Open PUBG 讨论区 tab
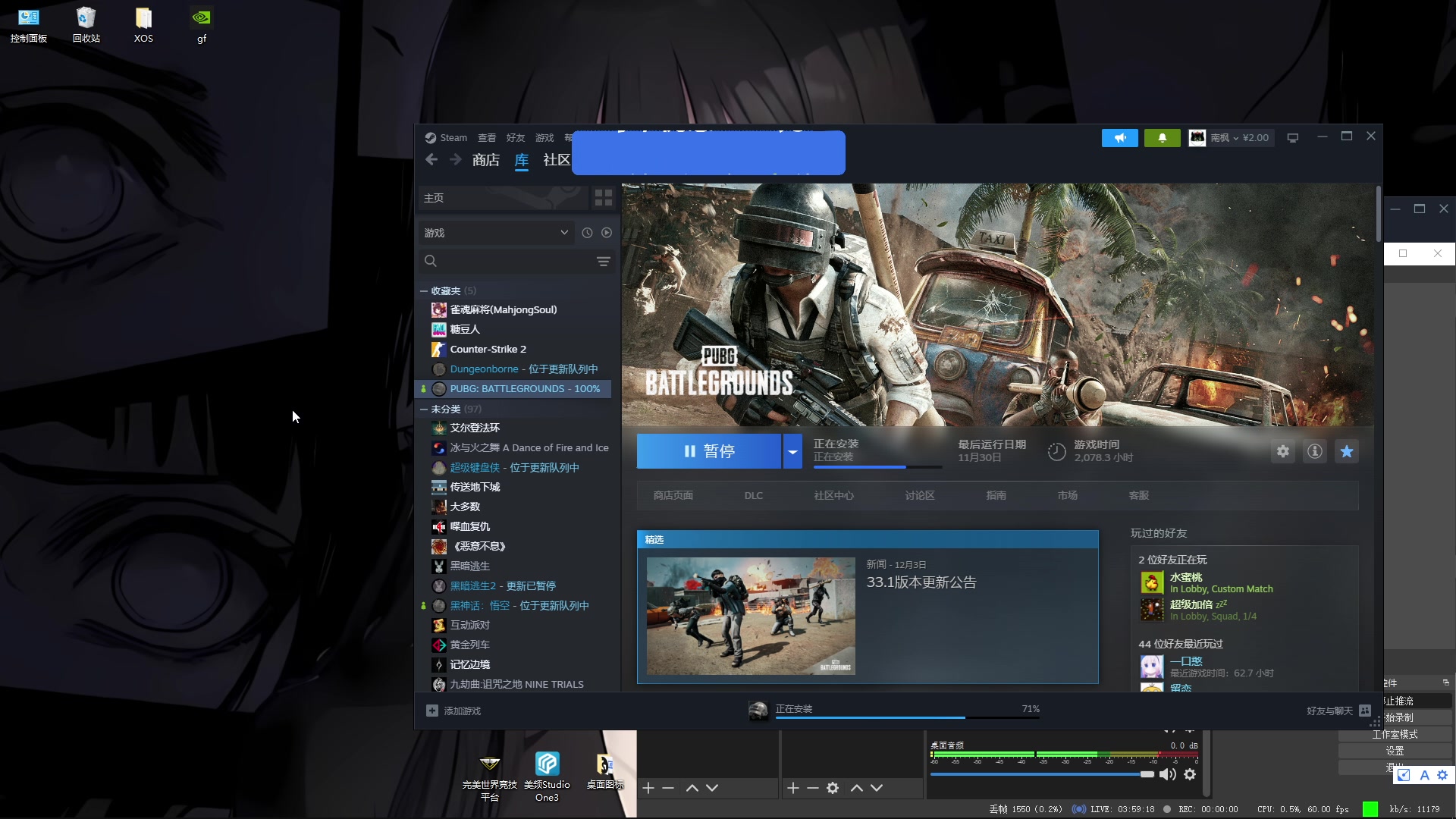Screen dimensions: 1456x819 (920, 496)
